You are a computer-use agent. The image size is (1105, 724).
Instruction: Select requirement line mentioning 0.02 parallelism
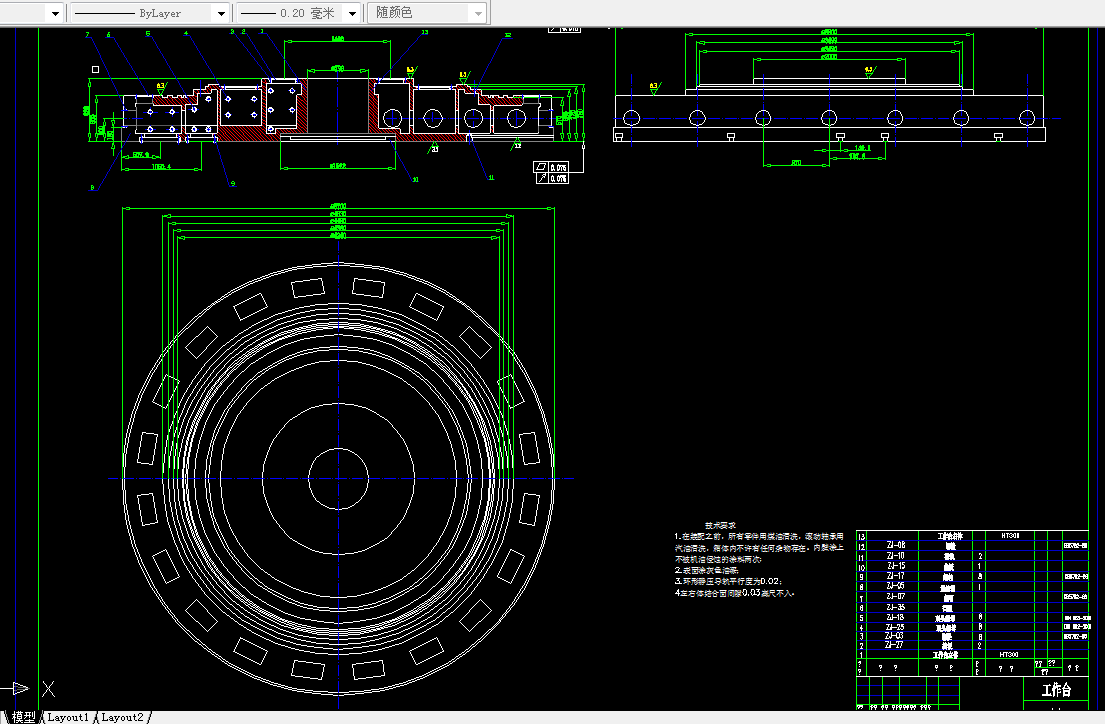click(x=728, y=581)
